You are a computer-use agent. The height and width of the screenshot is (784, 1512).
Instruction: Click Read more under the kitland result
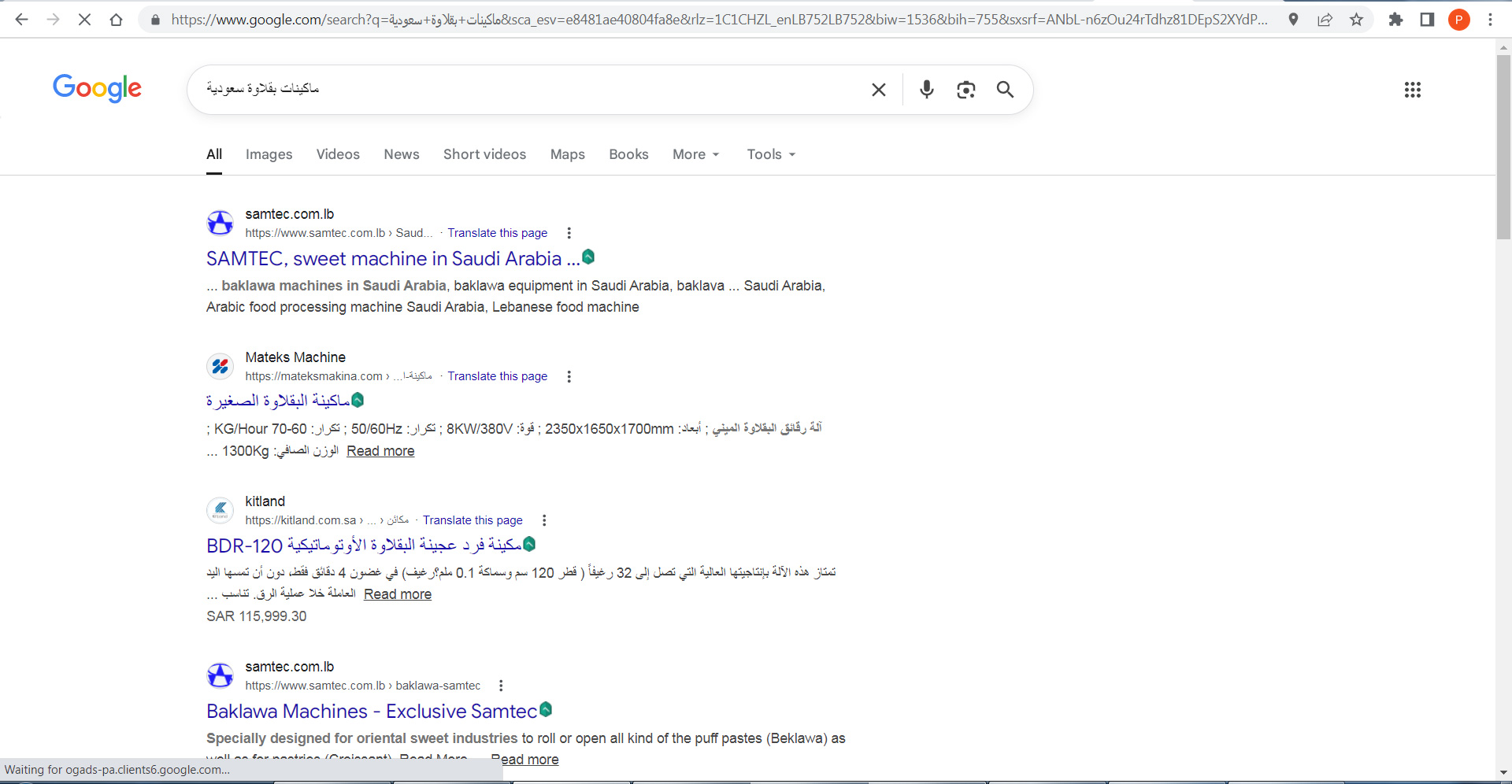point(398,594)
